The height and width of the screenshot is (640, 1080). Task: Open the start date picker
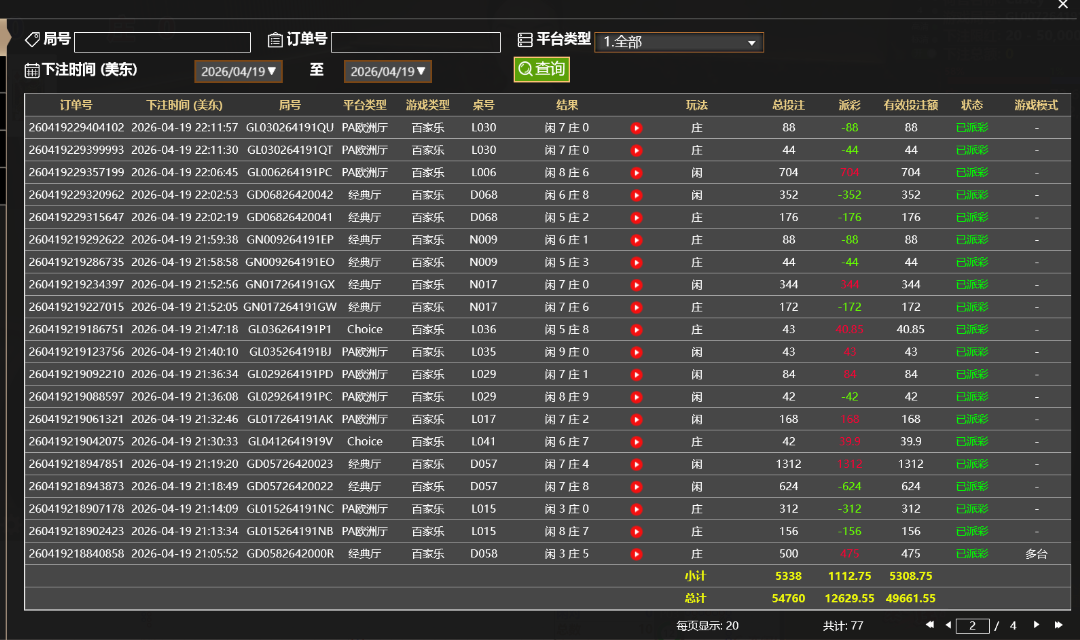239,71
